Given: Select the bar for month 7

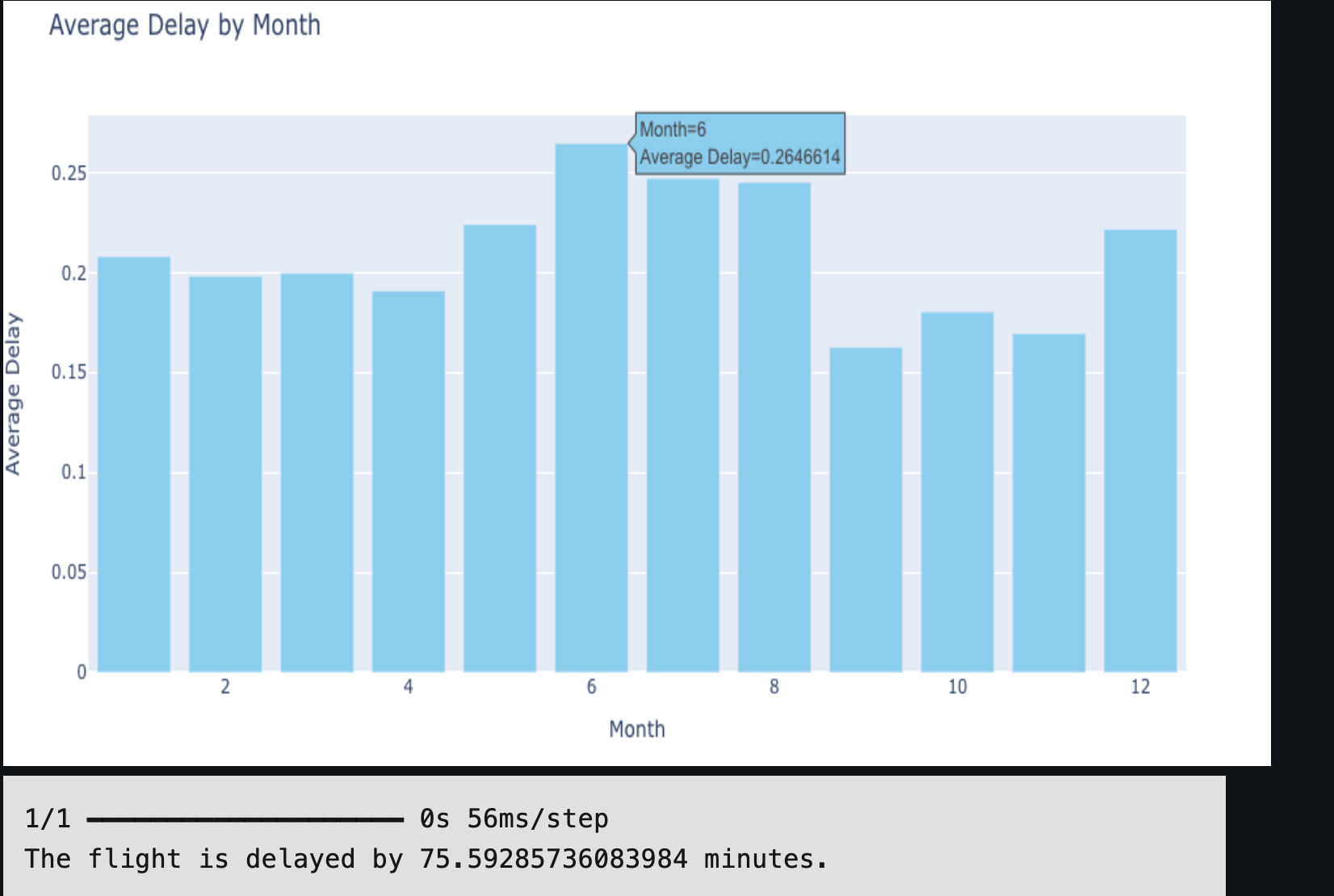Looking at the screenshot, I should [683, 425].
